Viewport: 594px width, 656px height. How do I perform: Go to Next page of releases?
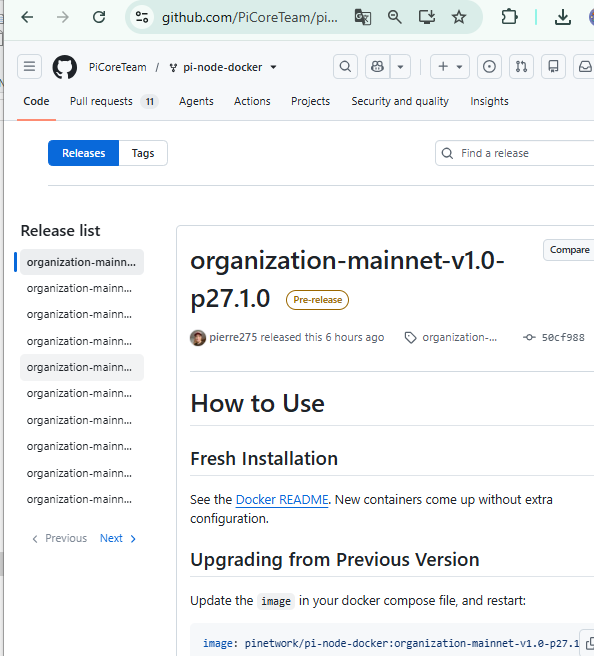click(x=118, y=538)
